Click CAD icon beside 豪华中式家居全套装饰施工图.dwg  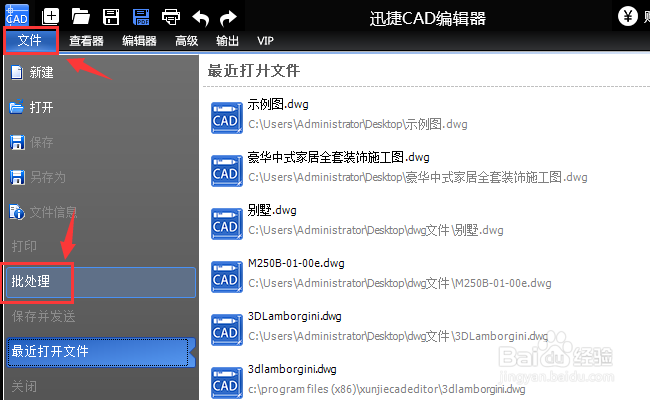(x=226, y=171)
